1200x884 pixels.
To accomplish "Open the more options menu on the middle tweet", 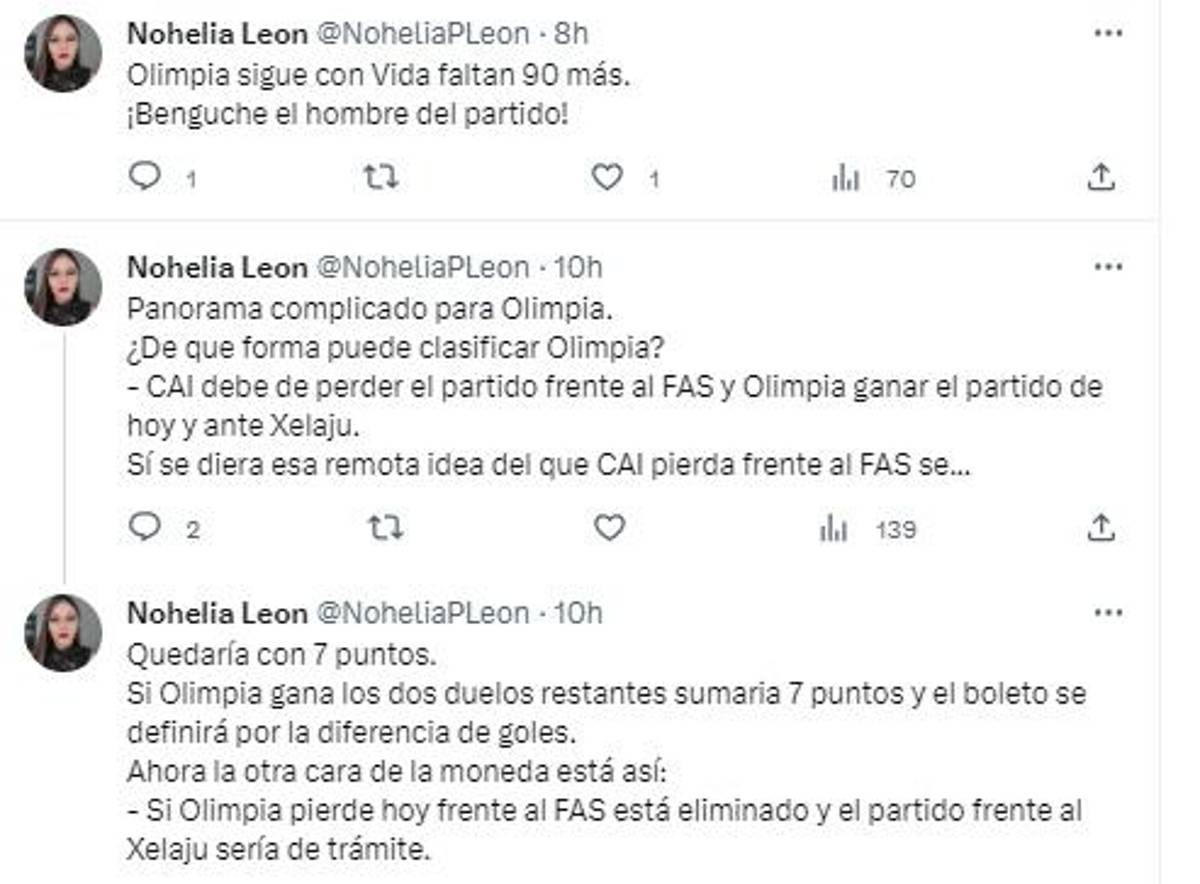I will [1106, 268].
